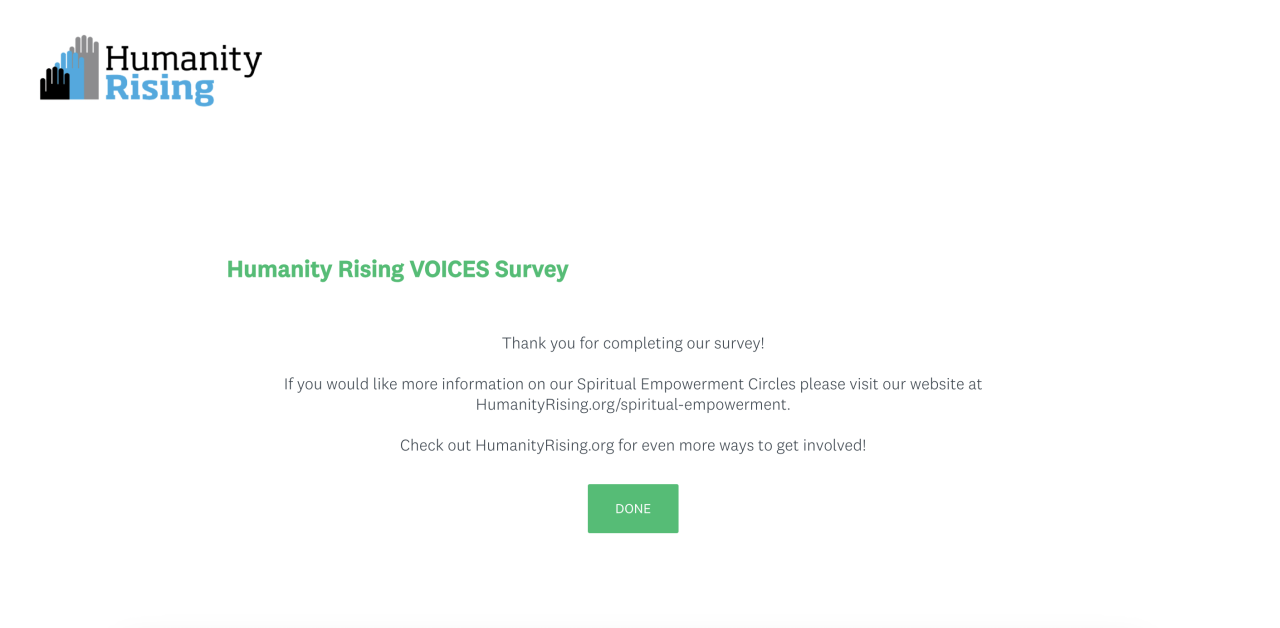Open the HumanityRising.org/spiritual-empowerment address
The image size is (1280, 628).
[632, 405]
